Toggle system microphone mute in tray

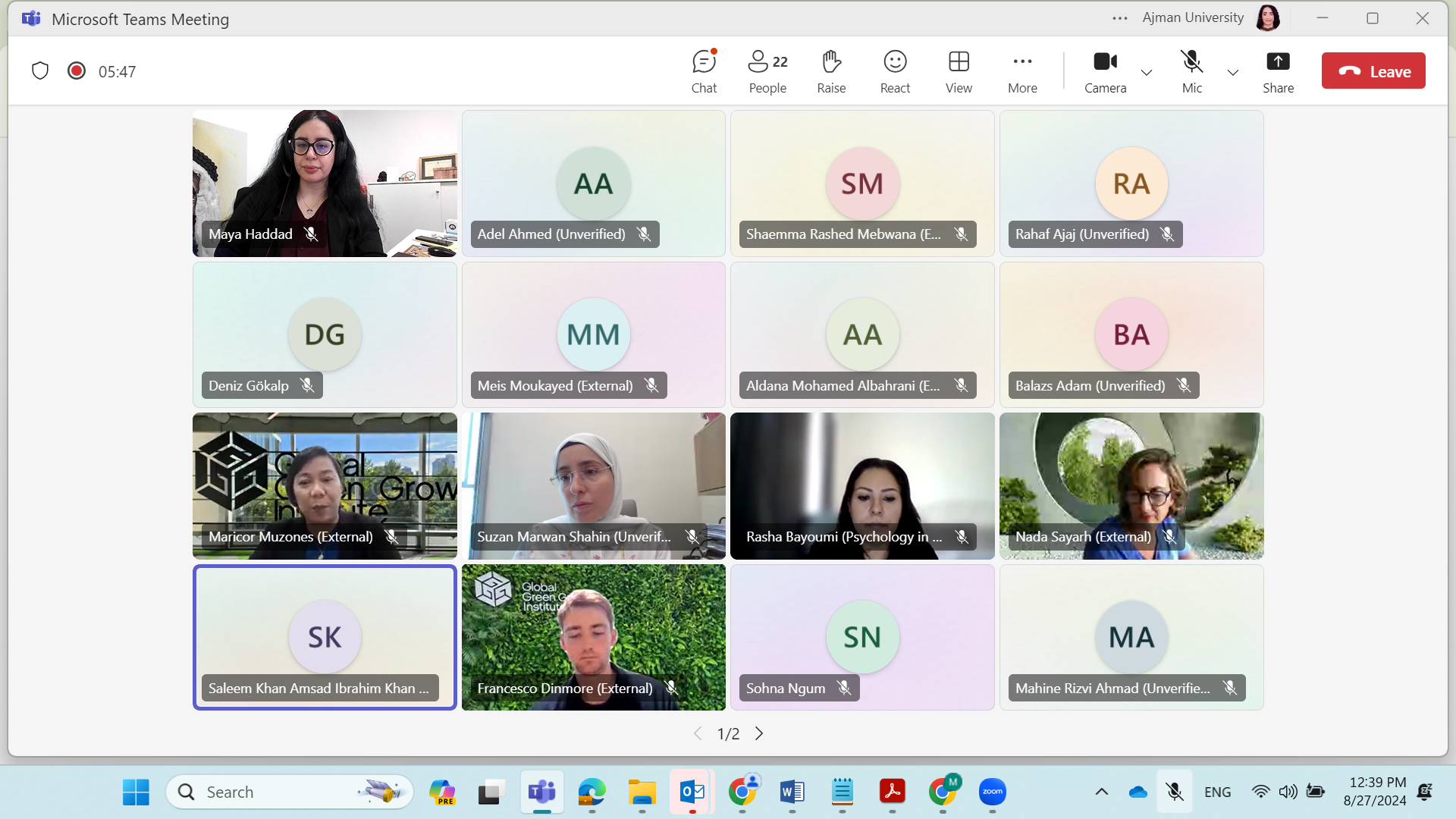[x=1174, y=792]
